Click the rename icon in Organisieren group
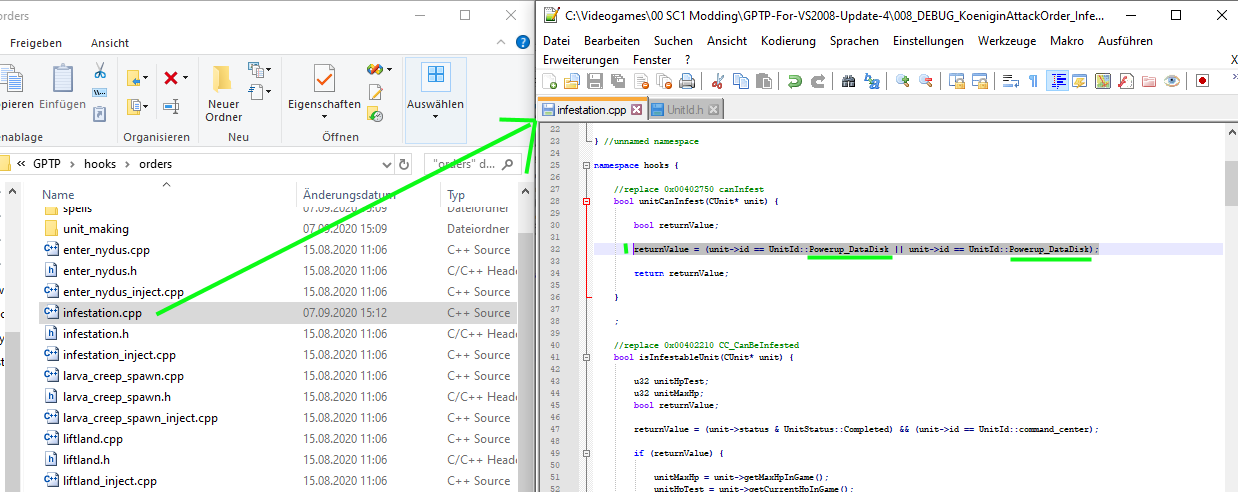 pos(171,106)
